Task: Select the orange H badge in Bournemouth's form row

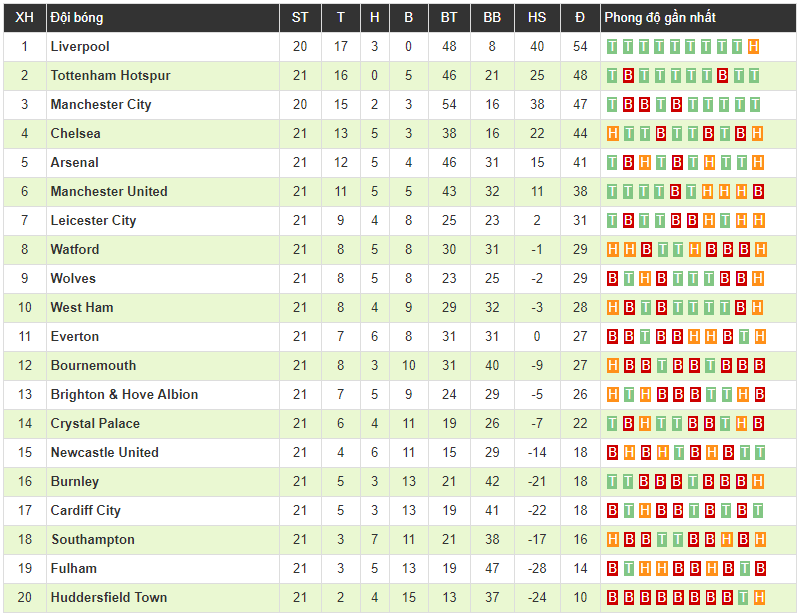Action: [613, 366]
